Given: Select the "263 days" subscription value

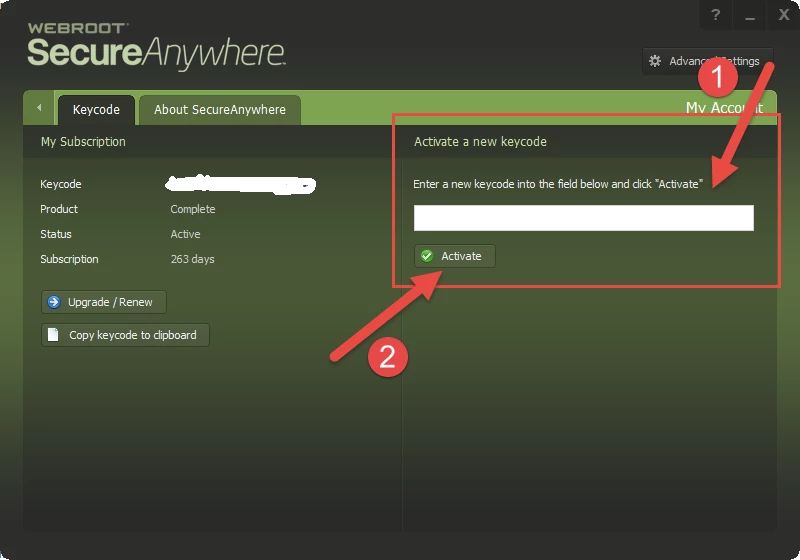Looking at the screenshot, I should tap(192, 259).
